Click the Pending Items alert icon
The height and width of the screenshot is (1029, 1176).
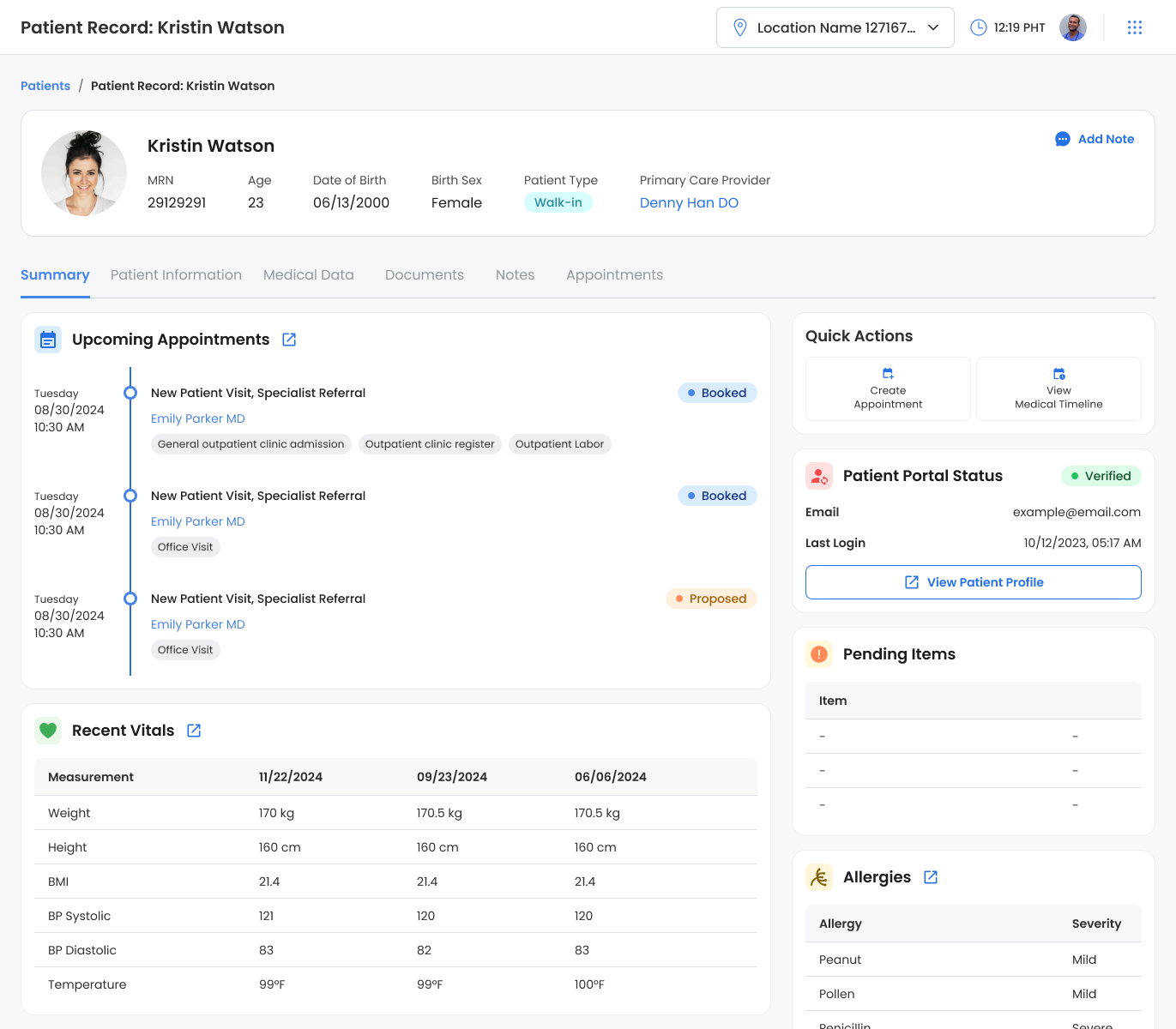coord(818,654)
